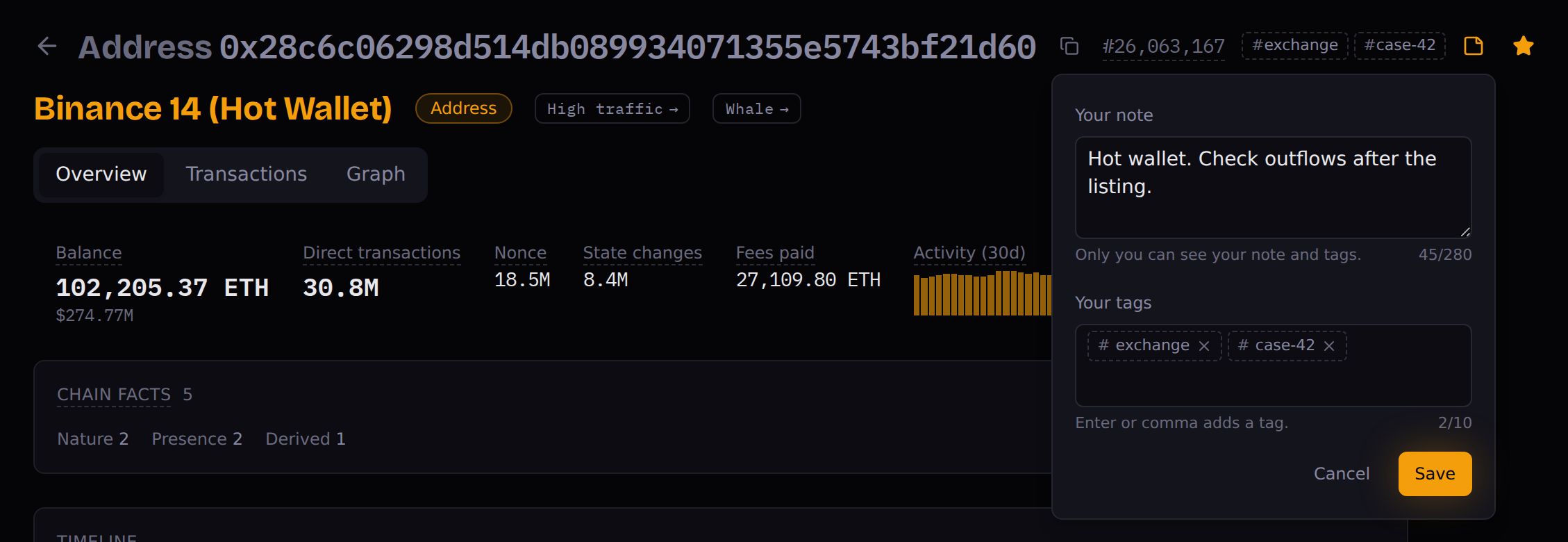This screenshot has height=542, width=1568.
Task: Click the #26,063,167 rank number
Action: 1163,47
